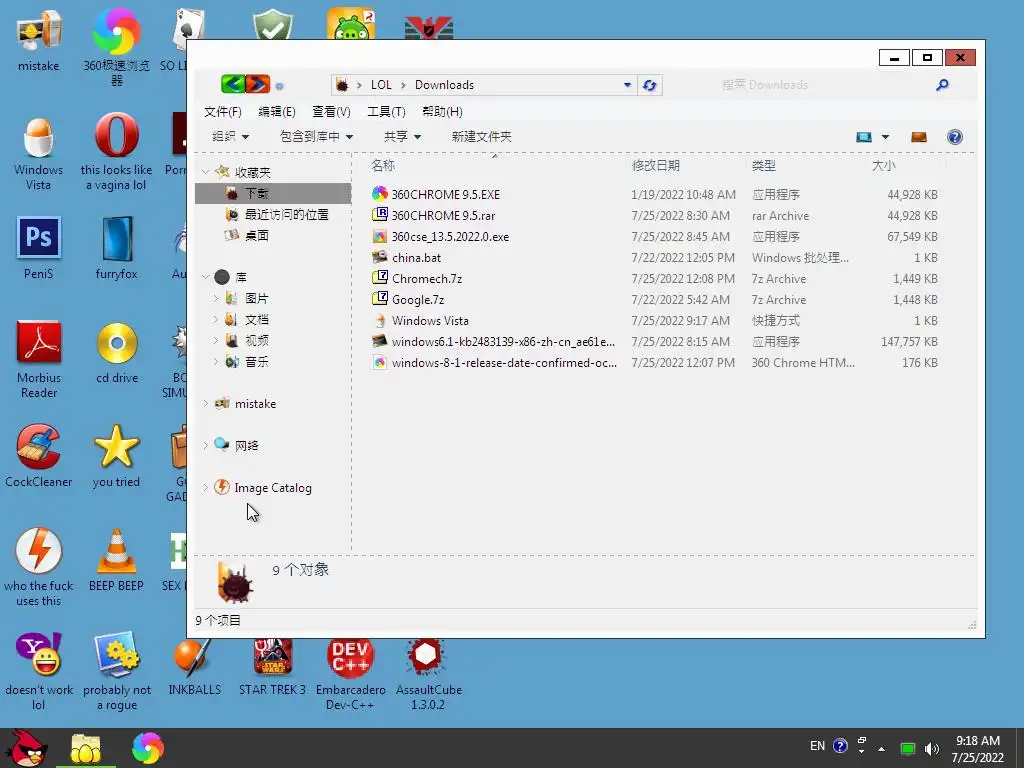The width and height of the screenshot is (1024, 768).
Task: Sort by the 修改日期 column header
Action: [656, 165]
